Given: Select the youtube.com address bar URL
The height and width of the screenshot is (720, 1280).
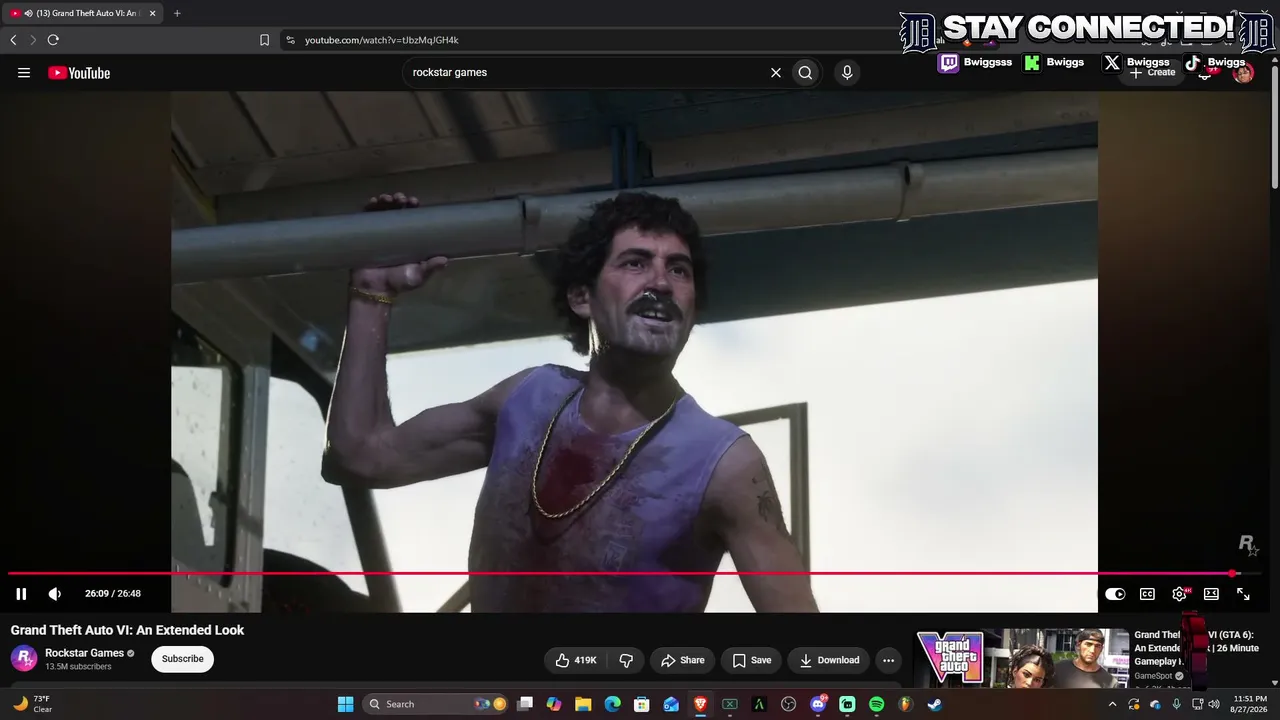Looking at the screenshot, I should (x=382, y=40).
